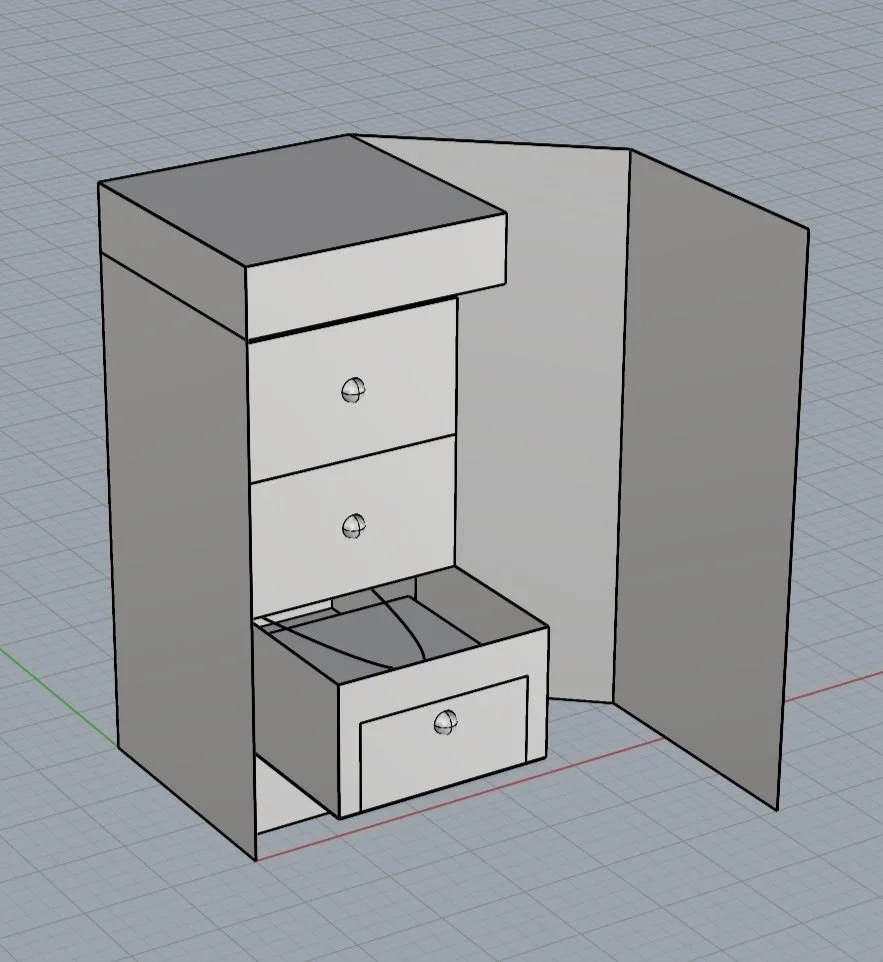Select the front face of the cabinet lid

(x=376, y=275)
